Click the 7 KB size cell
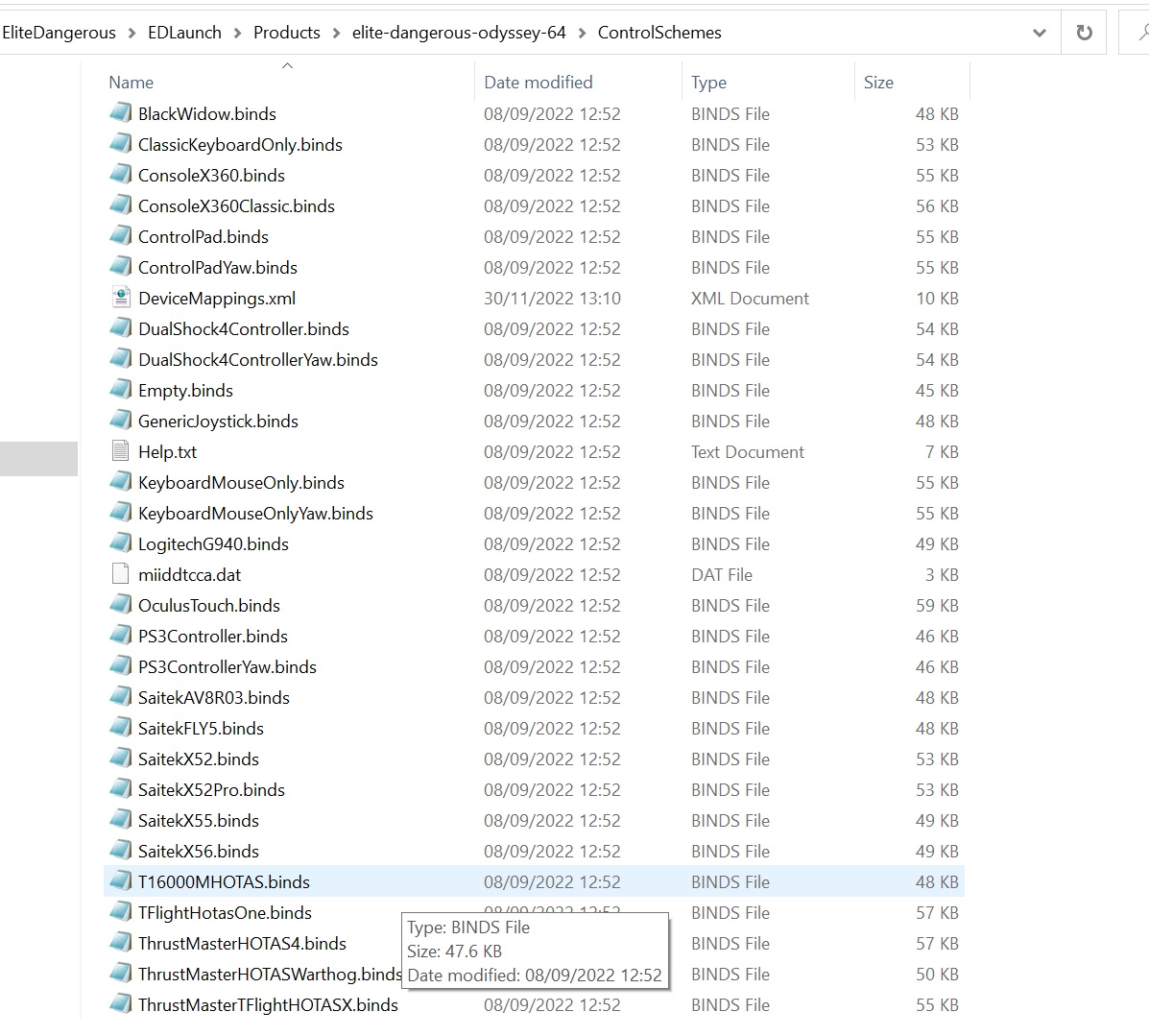1149x1036 pixels. (942, 451)
